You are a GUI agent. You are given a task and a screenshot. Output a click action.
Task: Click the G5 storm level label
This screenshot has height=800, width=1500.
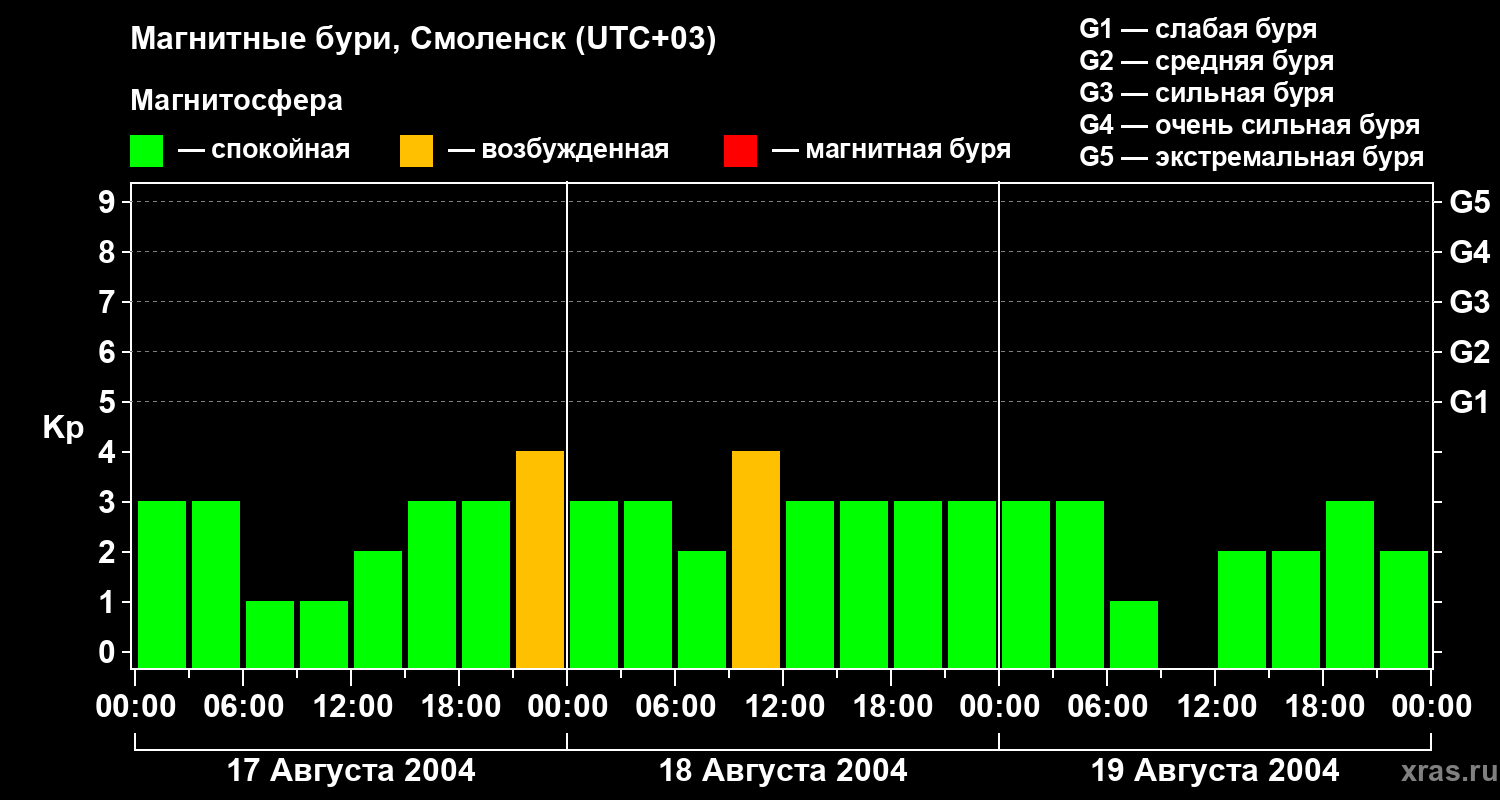click(1469, 202)
